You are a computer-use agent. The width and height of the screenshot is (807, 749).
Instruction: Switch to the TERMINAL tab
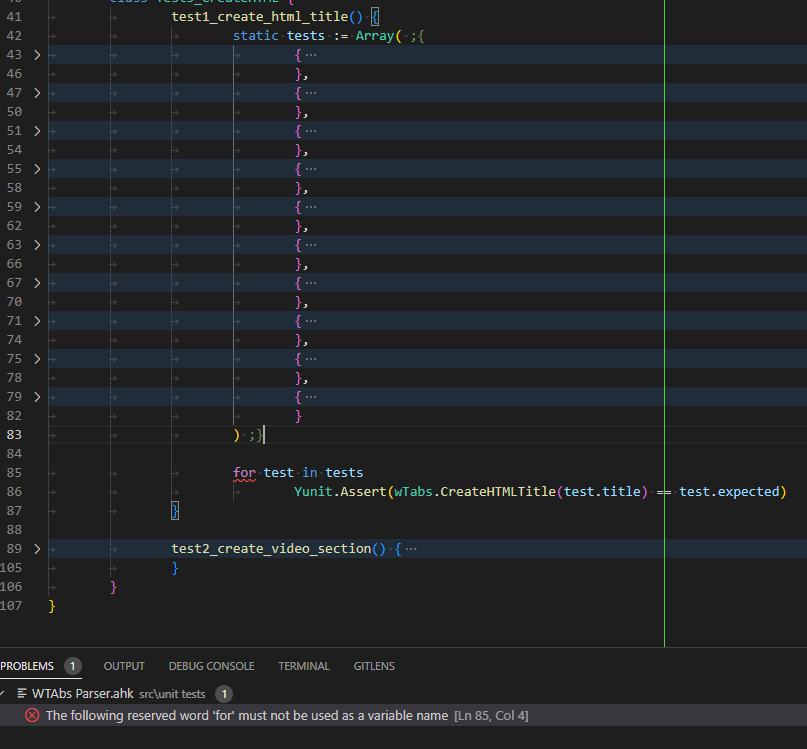(x=303, y=665)
